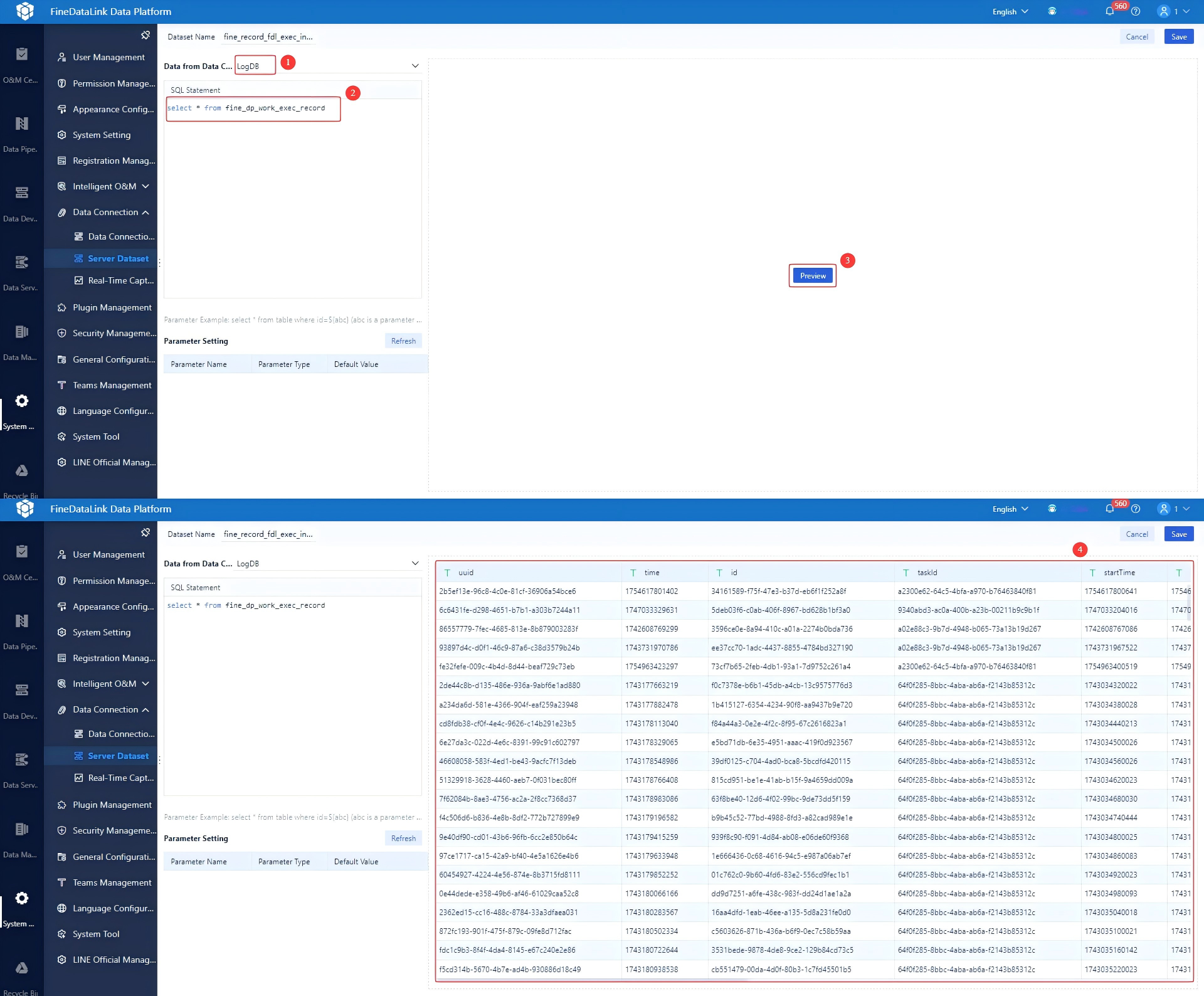Open System gear icon in Preview-button window
Viewport: 1204px width, 996px height.
tap(21, 401)
